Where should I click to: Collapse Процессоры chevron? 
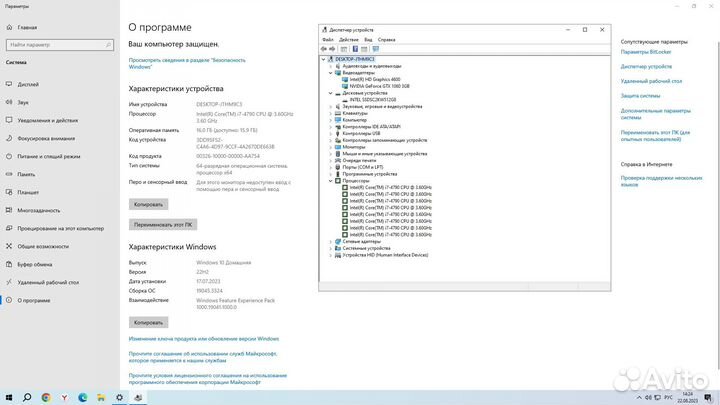pos(331,181)
